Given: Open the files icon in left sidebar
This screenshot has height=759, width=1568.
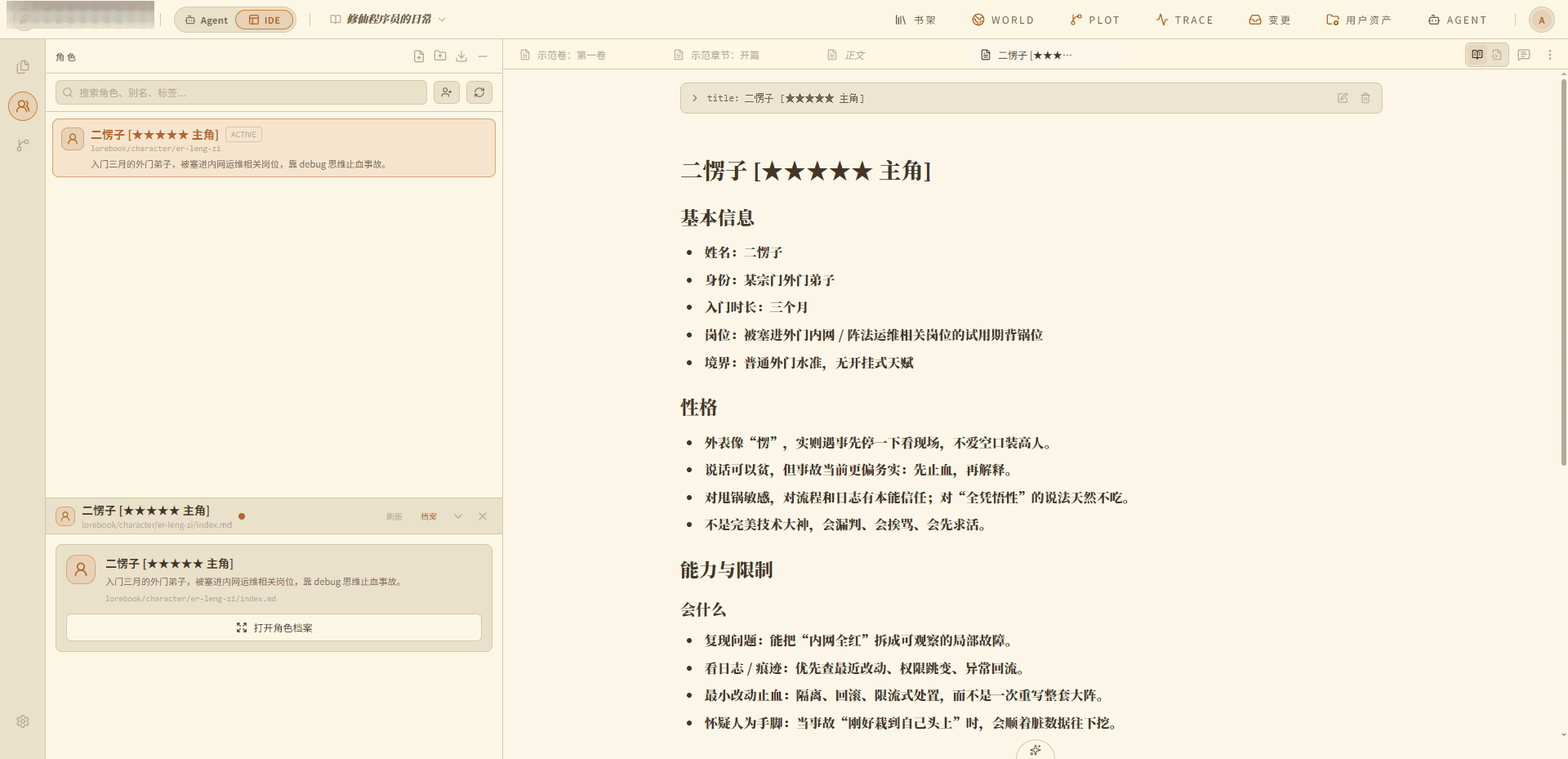Looking at the screenshot, I should click(x=23, y=67).
